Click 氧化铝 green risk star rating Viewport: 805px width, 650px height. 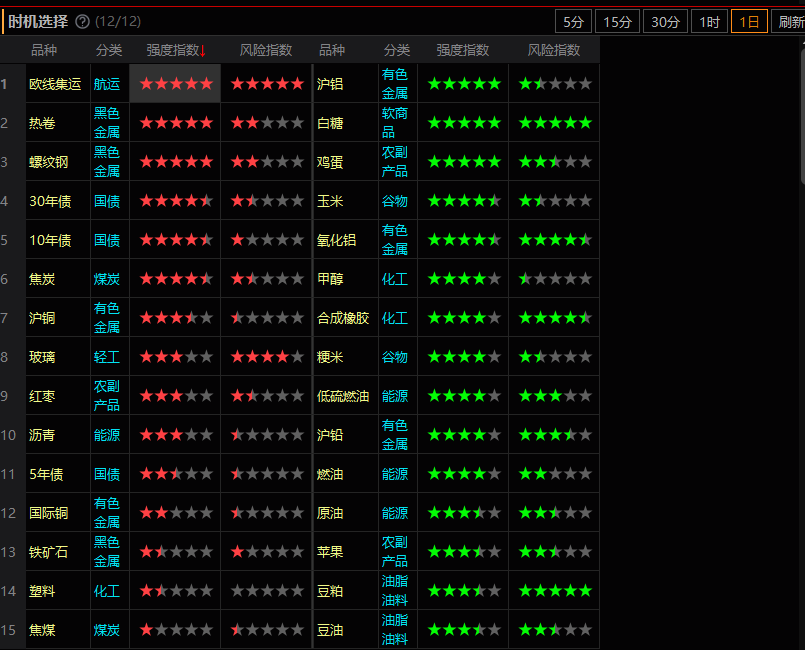pos(555,240)
